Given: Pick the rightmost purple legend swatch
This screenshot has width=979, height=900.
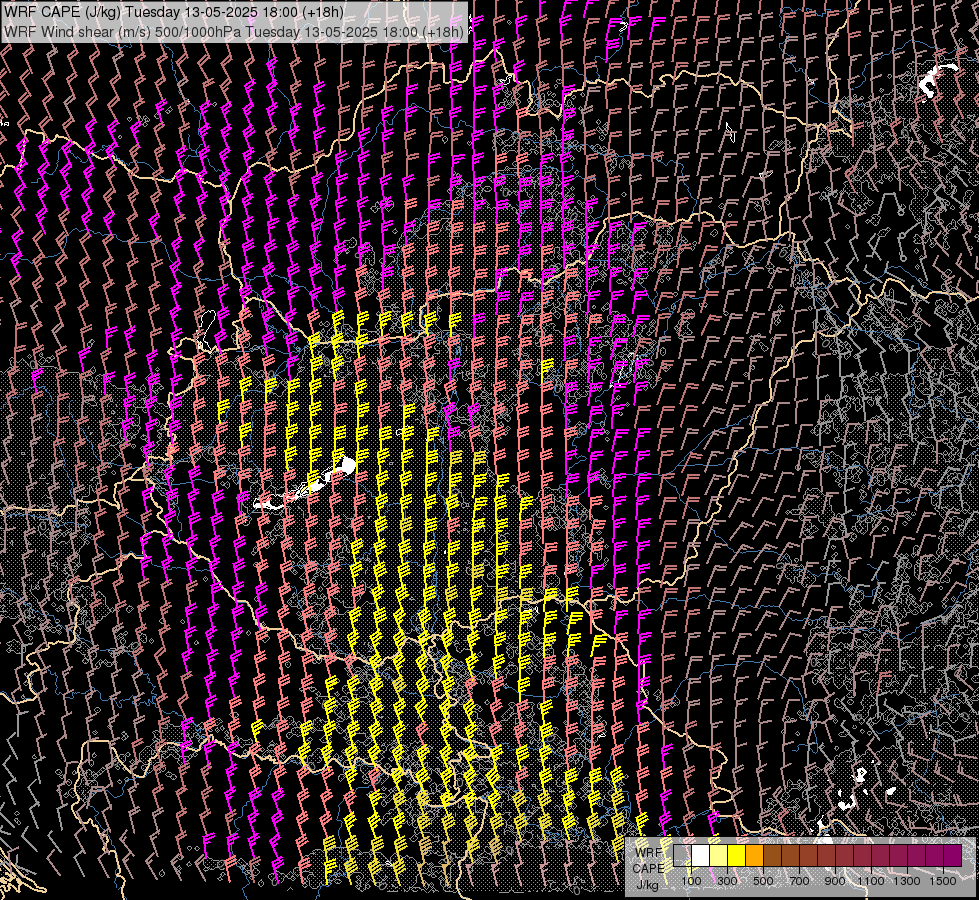Looking at the screenshot, I should pos(953,856).
